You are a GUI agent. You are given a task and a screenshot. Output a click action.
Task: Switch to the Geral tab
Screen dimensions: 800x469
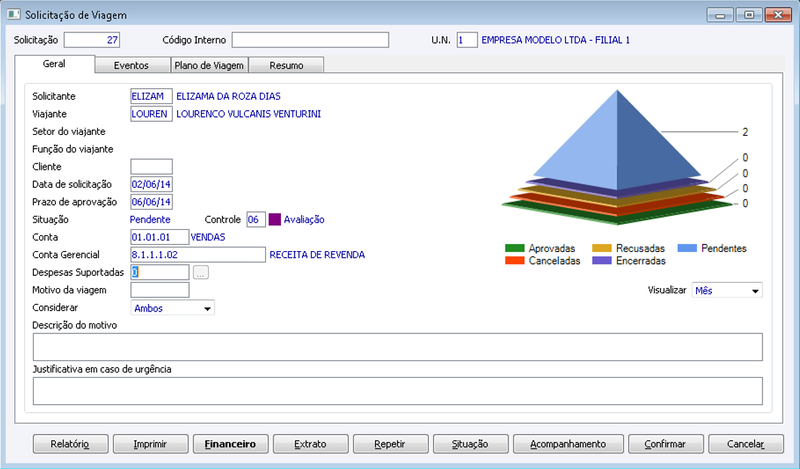(x=54, y=64)
